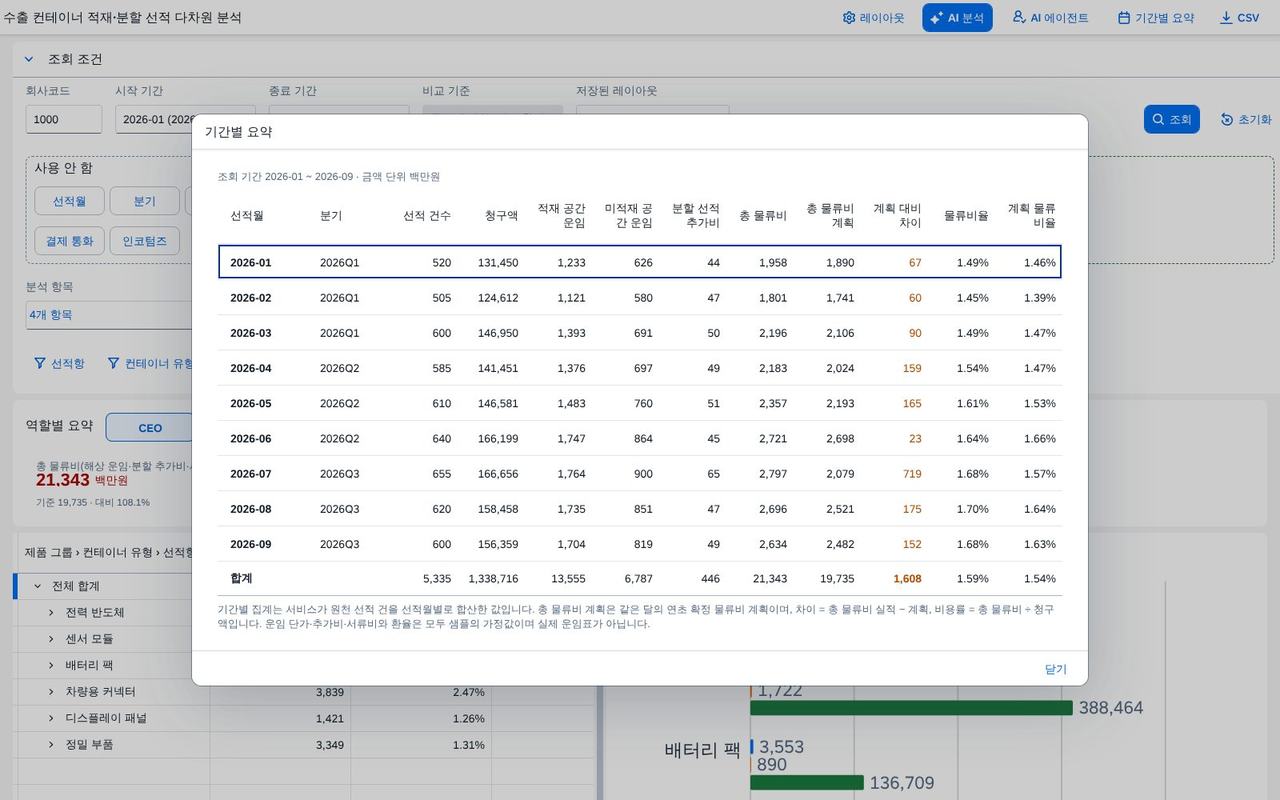This screenshot has height=800, width=1280.
Task: Click the AI 분석 sparkle icon button
Action: (x=937, y=18)
